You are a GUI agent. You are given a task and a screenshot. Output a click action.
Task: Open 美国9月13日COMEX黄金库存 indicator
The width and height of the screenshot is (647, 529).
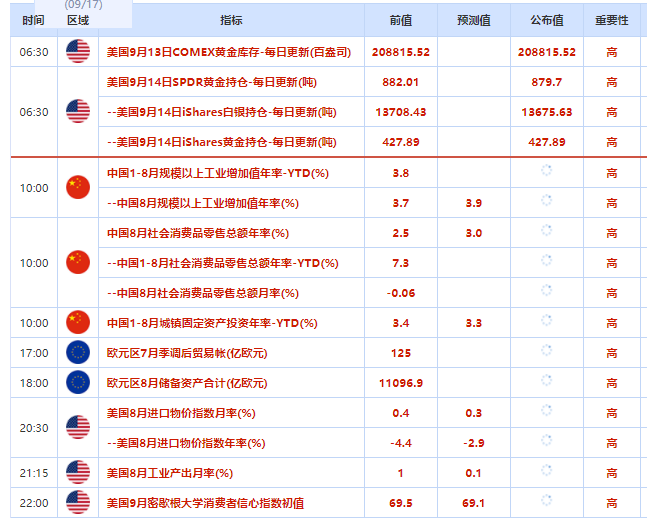point(229,52)
